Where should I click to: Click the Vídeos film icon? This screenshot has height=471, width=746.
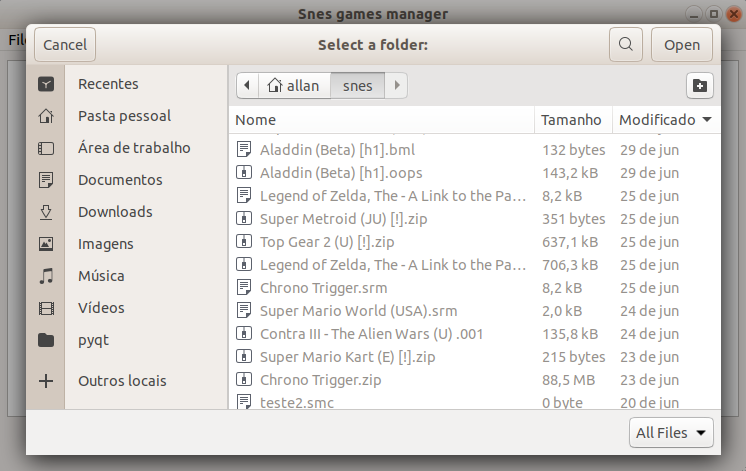46,308
